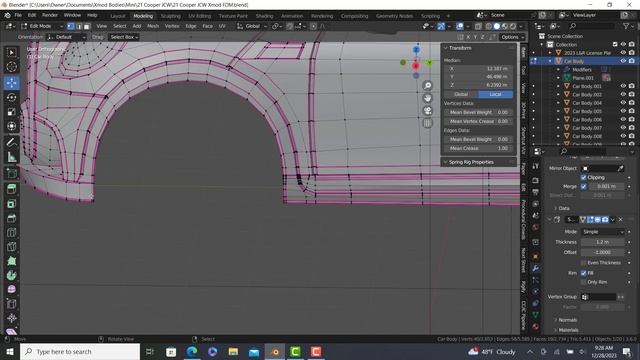This screenshot has width=640, height=360.
Task: Click the viewport zoom magnifier gizmo
Action: coord(427,85)
